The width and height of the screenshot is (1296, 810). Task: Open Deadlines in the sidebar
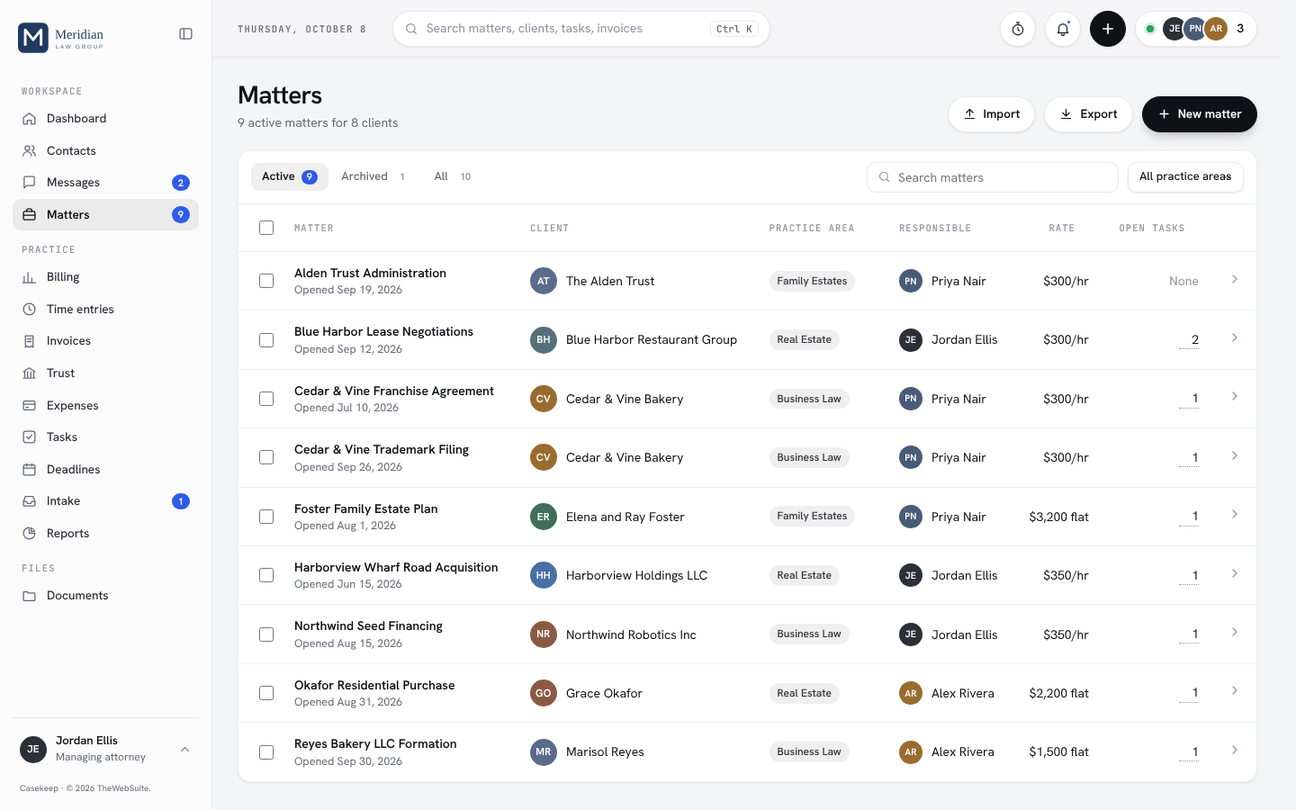click(106, 469)
